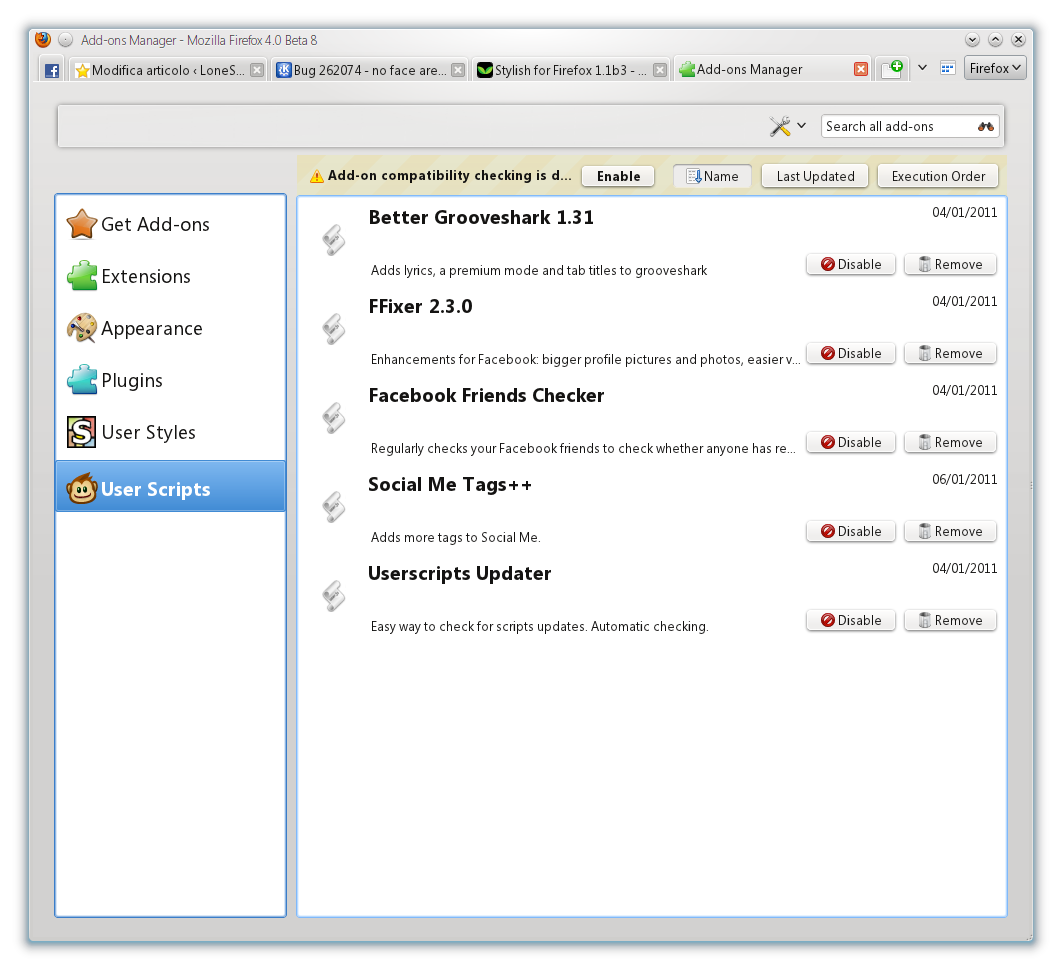
Task: Disable the Userscripts Updater script
Action: coord(851,620)
